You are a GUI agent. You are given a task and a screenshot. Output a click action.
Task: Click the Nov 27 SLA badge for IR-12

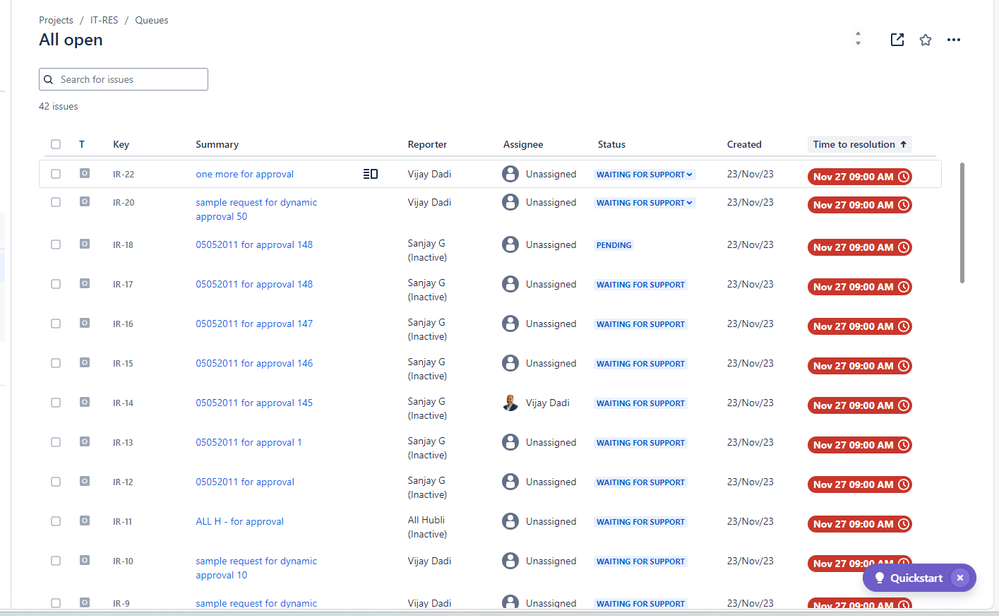[x=859, y=484]
